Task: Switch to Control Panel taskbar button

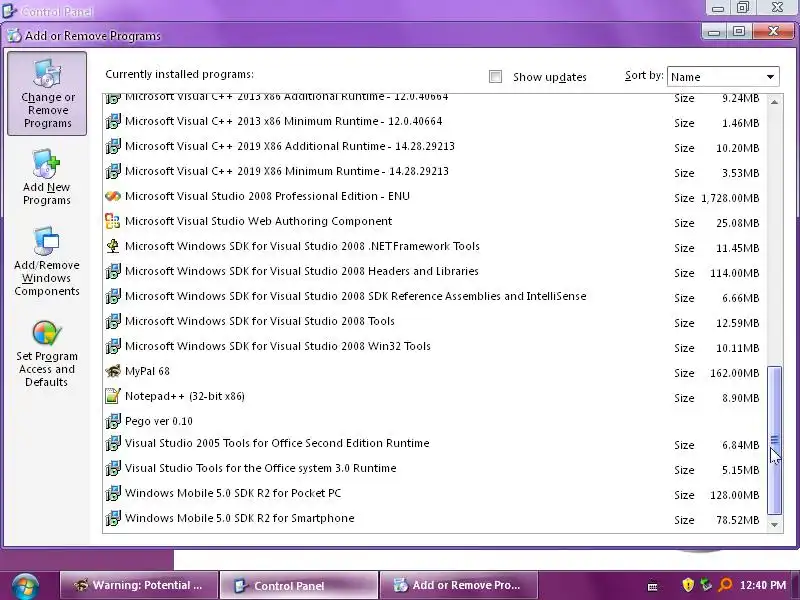Action: click(299, 585)
